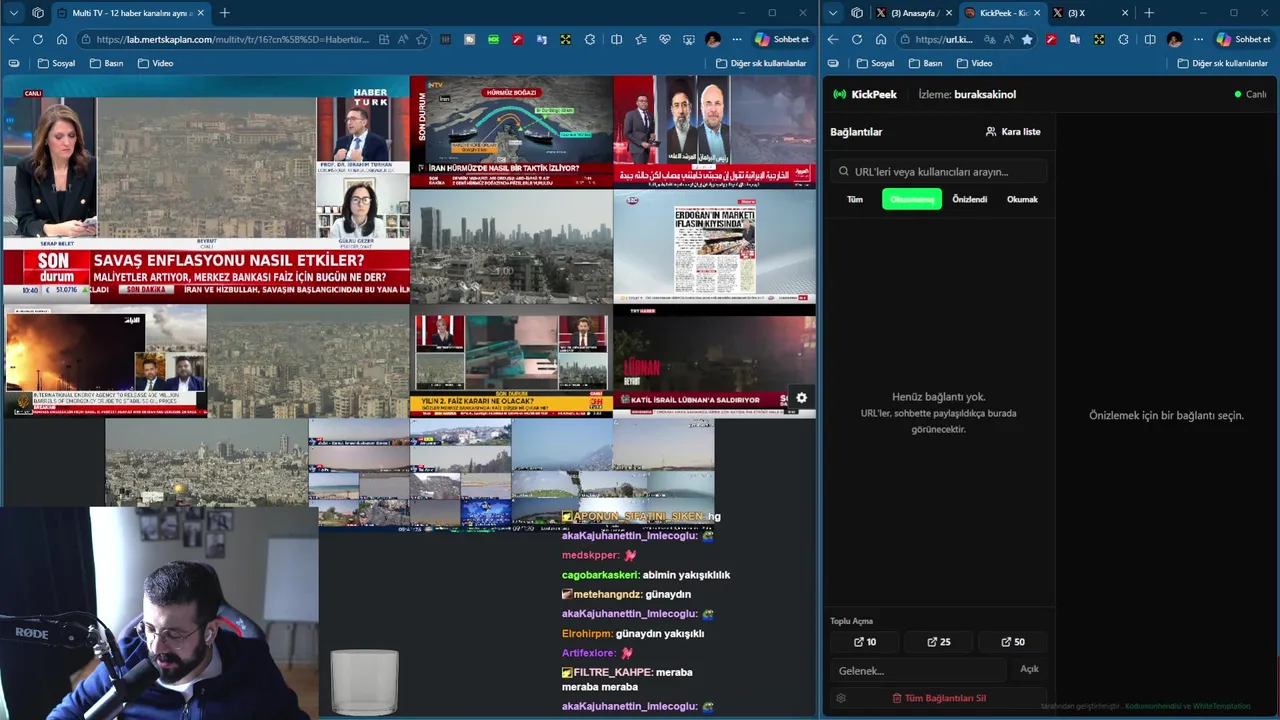Screen dimensions: 1280x720
Task: Open workspaces icon in right browser
Action: pos(857,13)
